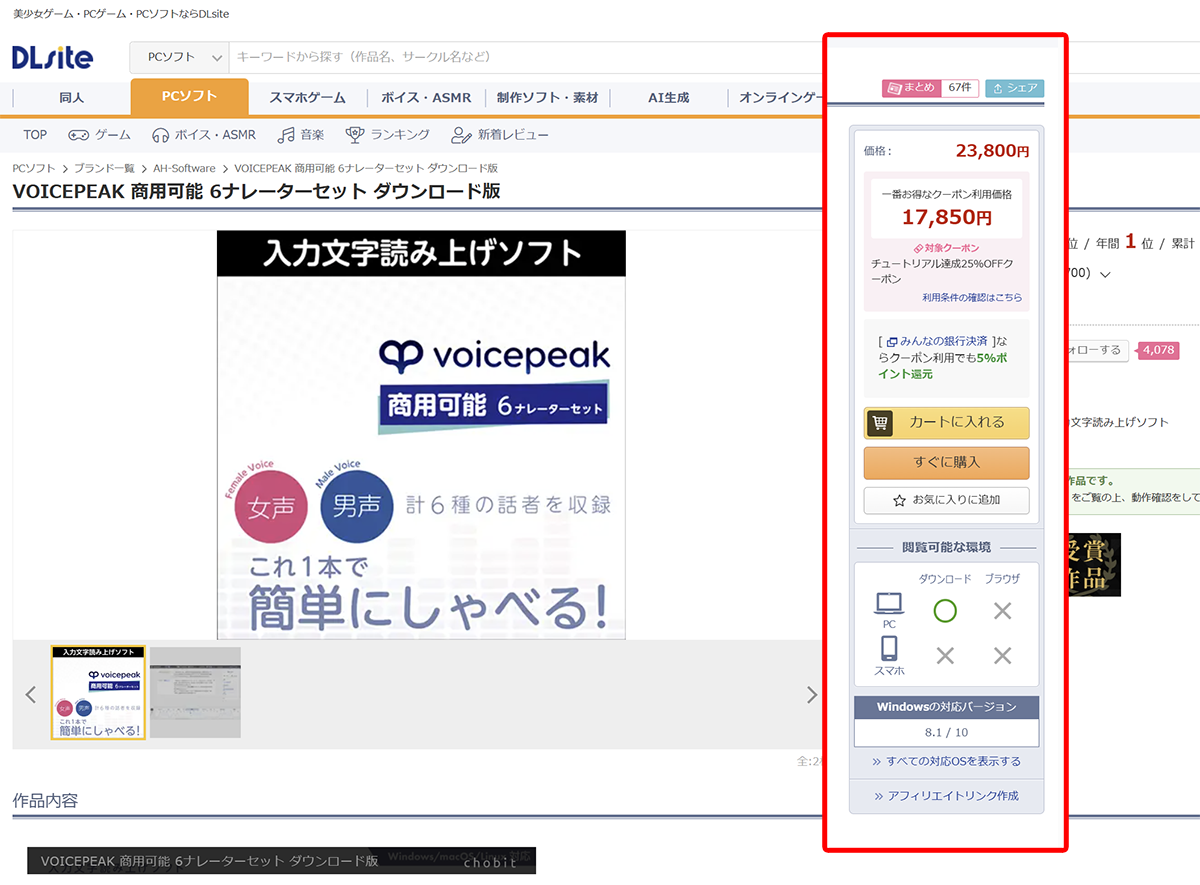Click the shopping cart icon in カートに入れる

[x=880, y=423]
